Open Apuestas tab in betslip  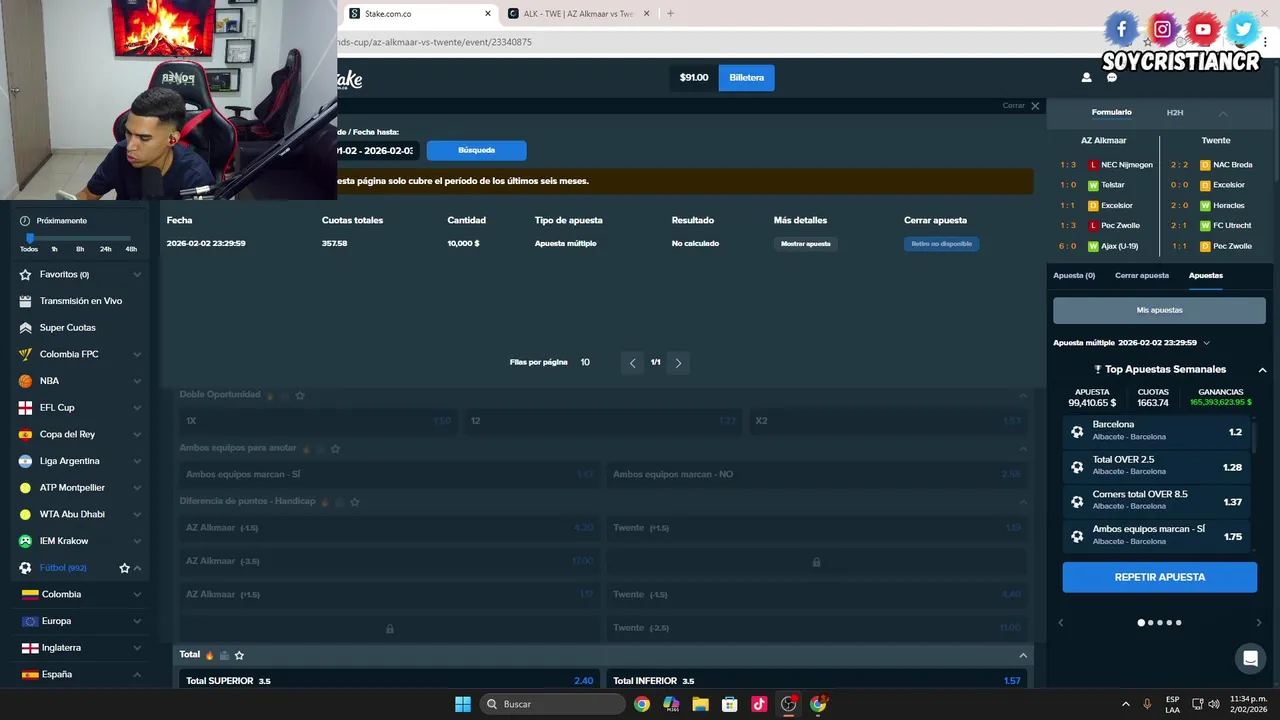[x=1206, y=275]
